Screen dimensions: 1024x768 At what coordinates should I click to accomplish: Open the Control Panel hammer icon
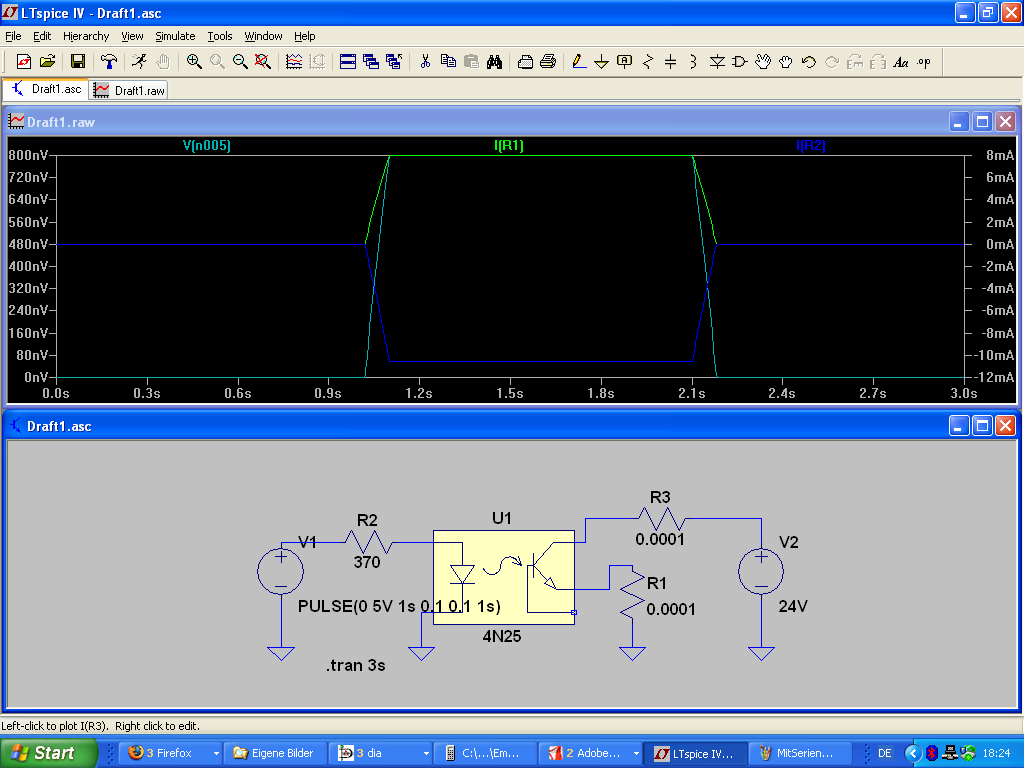click(x=108, y=61)
